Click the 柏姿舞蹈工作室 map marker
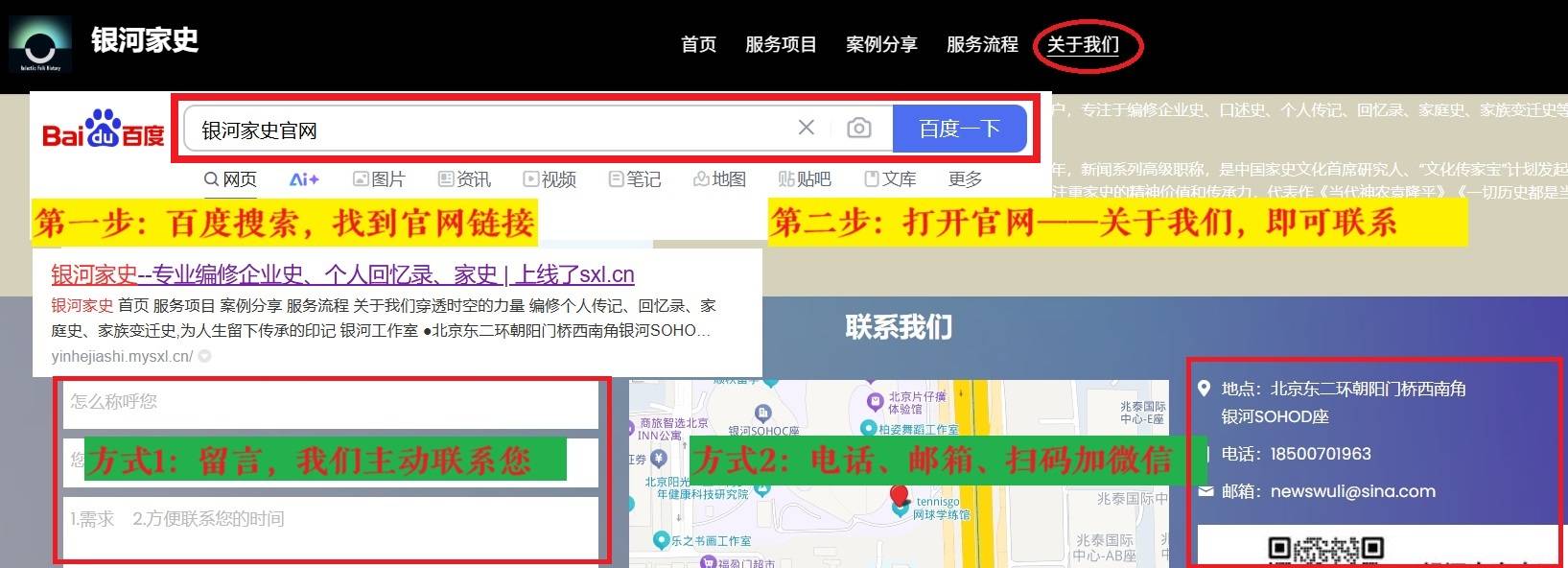This screenshot has width=1568, height=568. pyautogui.click(x=869, y=428)
